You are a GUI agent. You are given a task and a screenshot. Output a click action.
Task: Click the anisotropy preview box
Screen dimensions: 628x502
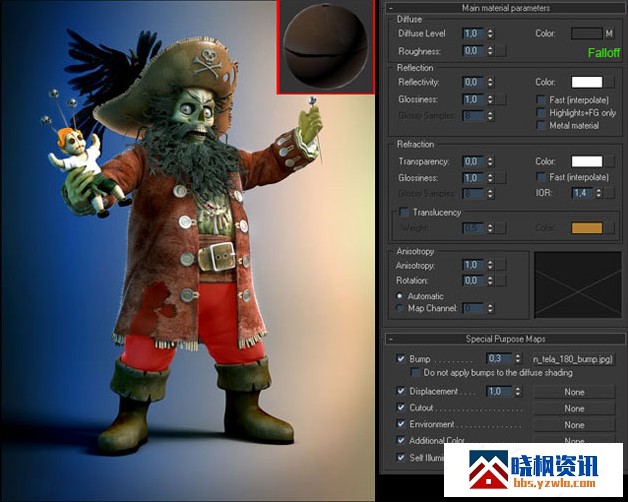[578, 285]
